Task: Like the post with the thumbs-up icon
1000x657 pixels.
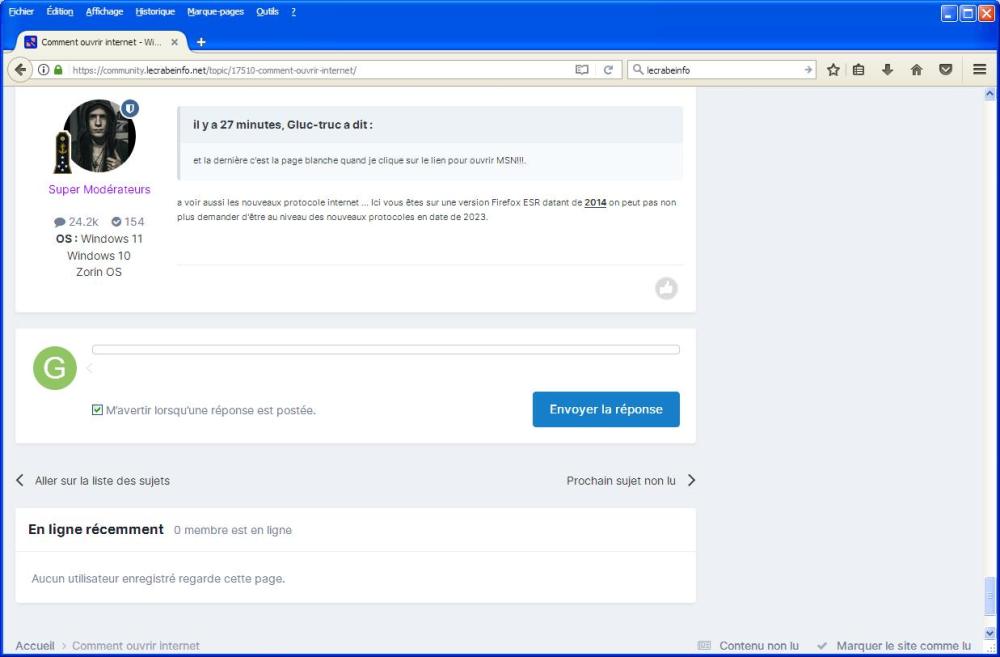Action: tap(666, 289)
